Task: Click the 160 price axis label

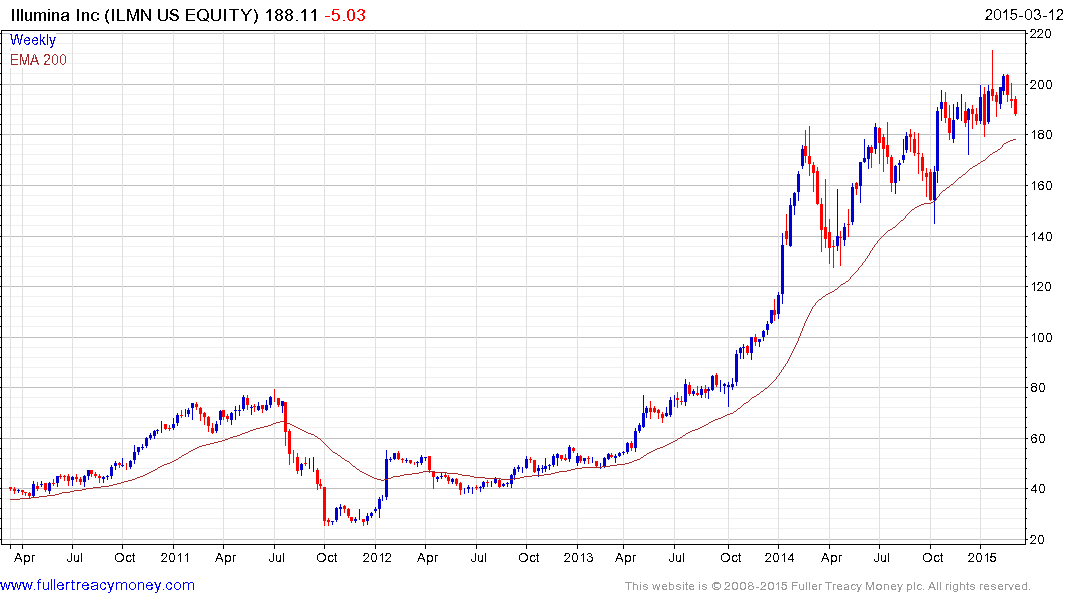Action: [x=1041, y=186]
